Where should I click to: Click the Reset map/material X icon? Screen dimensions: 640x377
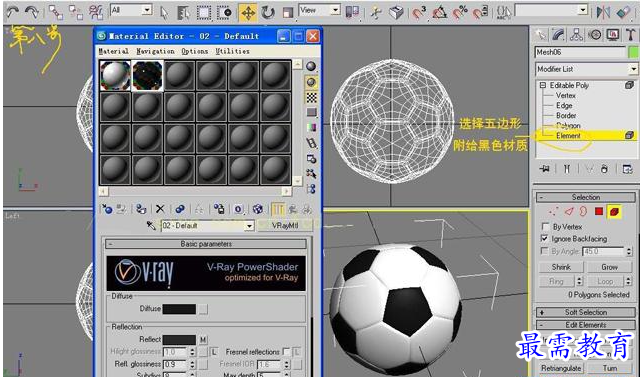[160, 209]
